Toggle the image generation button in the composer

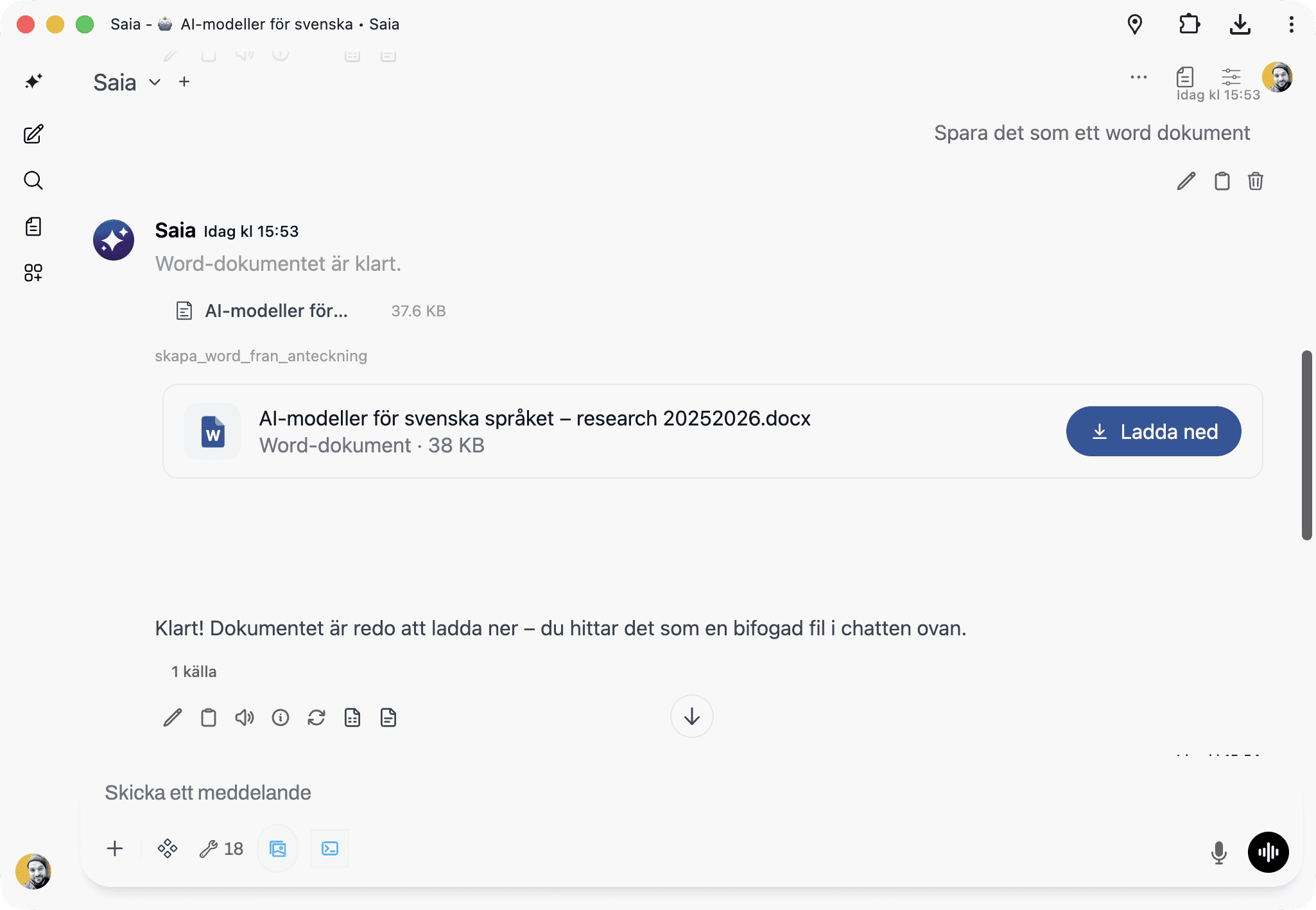point(278,848)
